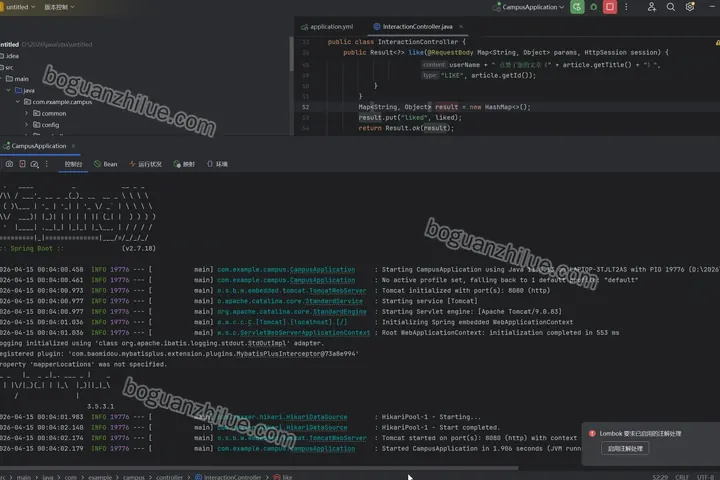Open the add-collaborator user icon
The image size is (720, 480).
[x=652, y=7]
